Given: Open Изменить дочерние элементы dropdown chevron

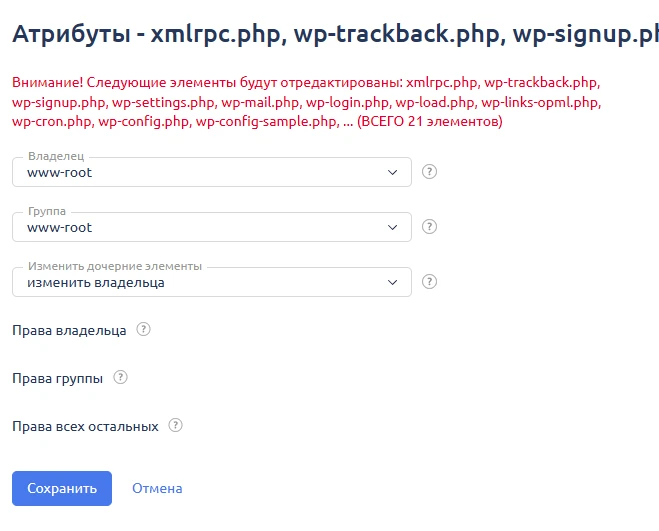Looking at the screenshot, I should click(x=392, y=283).
